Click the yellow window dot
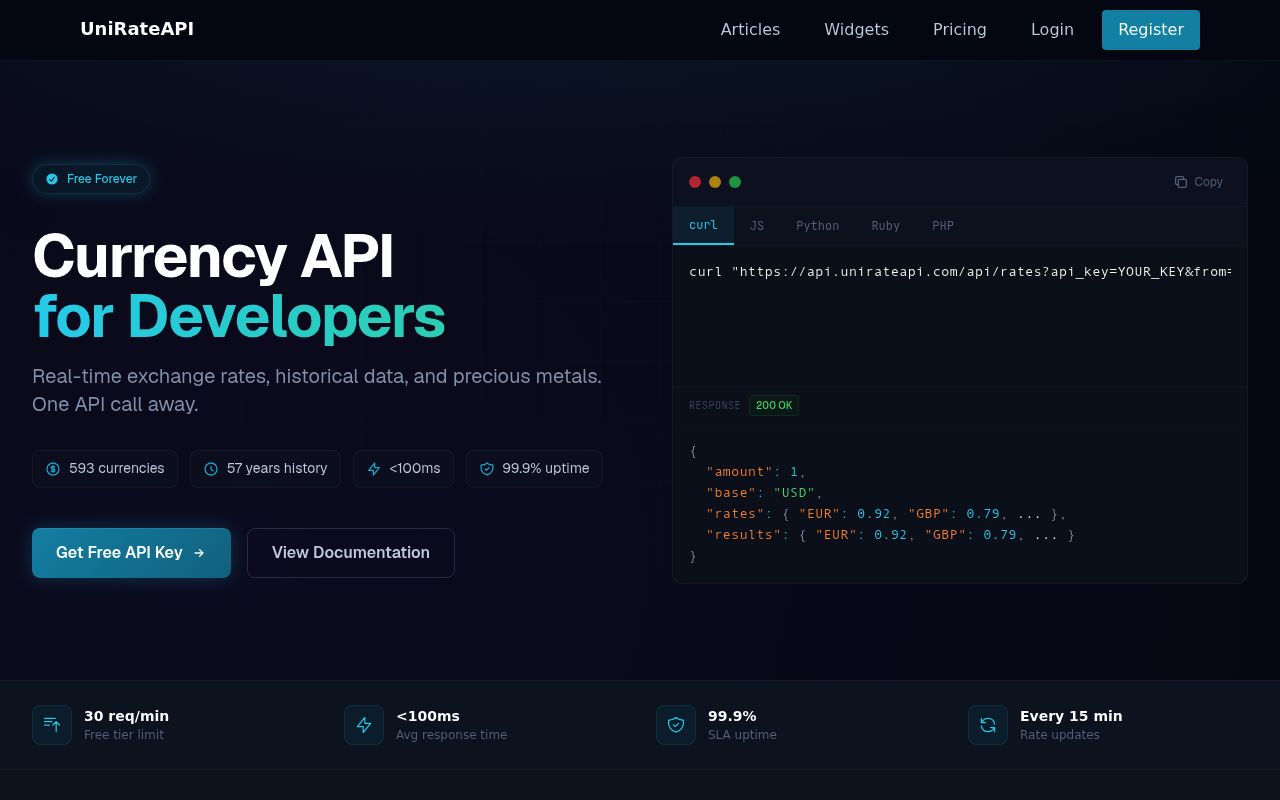 tap(715, 182)
